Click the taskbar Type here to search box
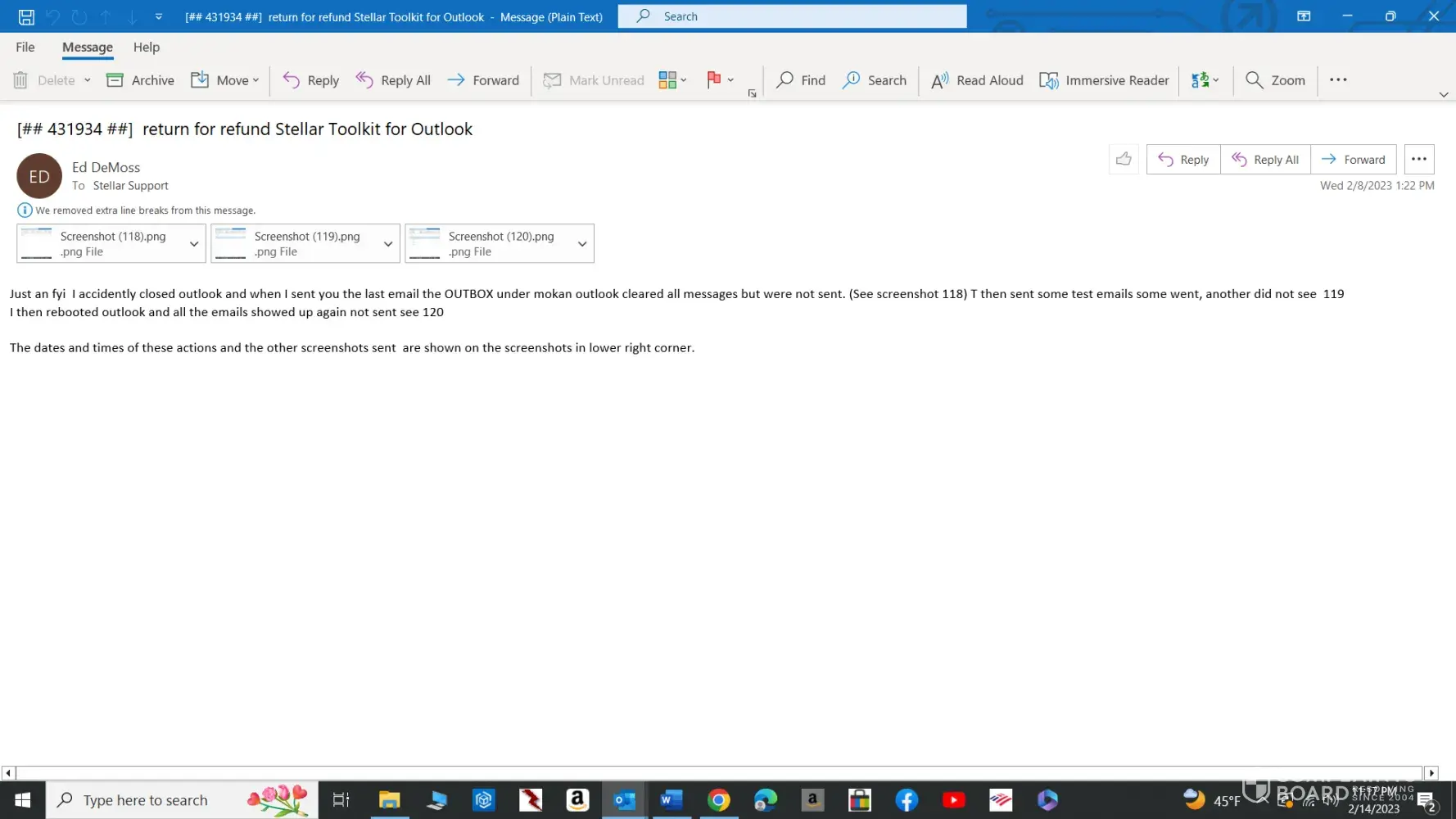This screenshot has height=819, width=1456. pos(182,800)
